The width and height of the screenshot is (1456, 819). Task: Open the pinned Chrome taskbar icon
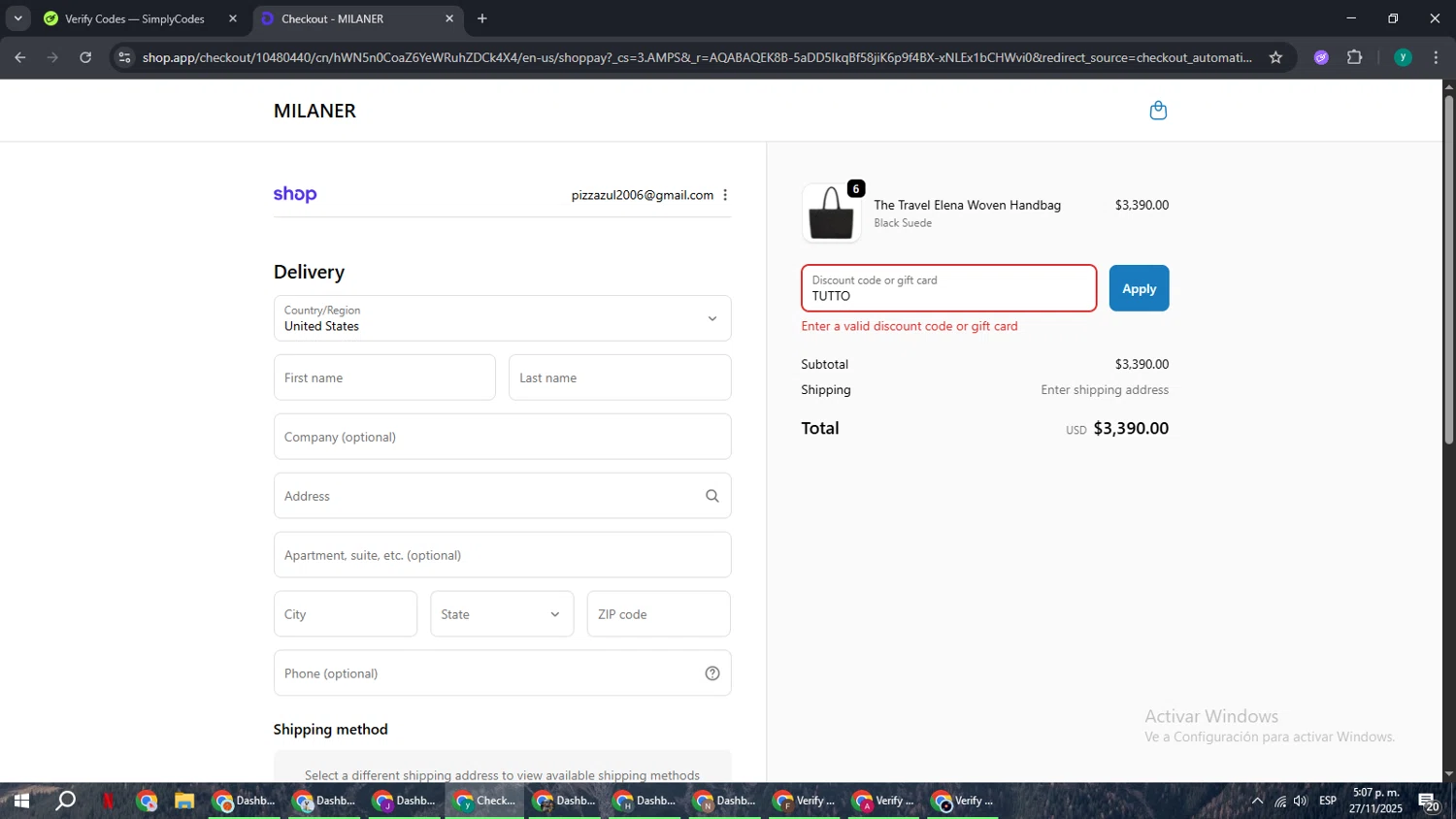pos(147,801)
